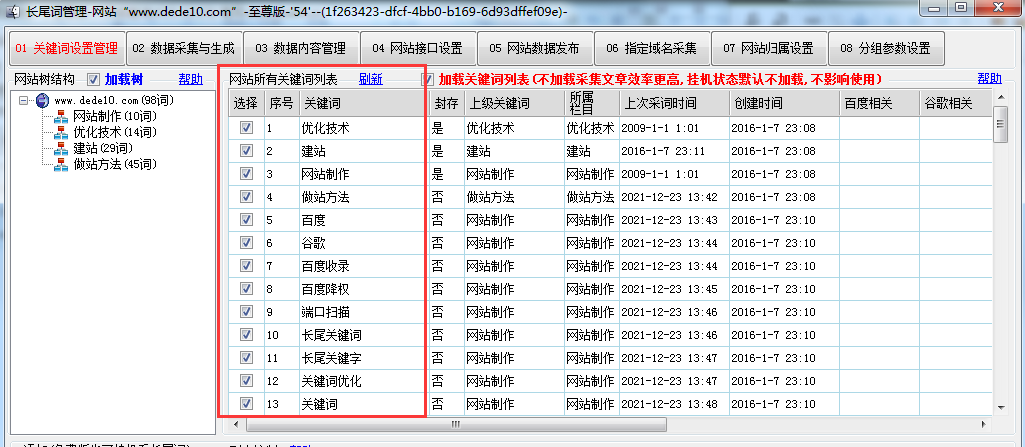Select 优化技术 (14词) in the tree

pos(114,133)
